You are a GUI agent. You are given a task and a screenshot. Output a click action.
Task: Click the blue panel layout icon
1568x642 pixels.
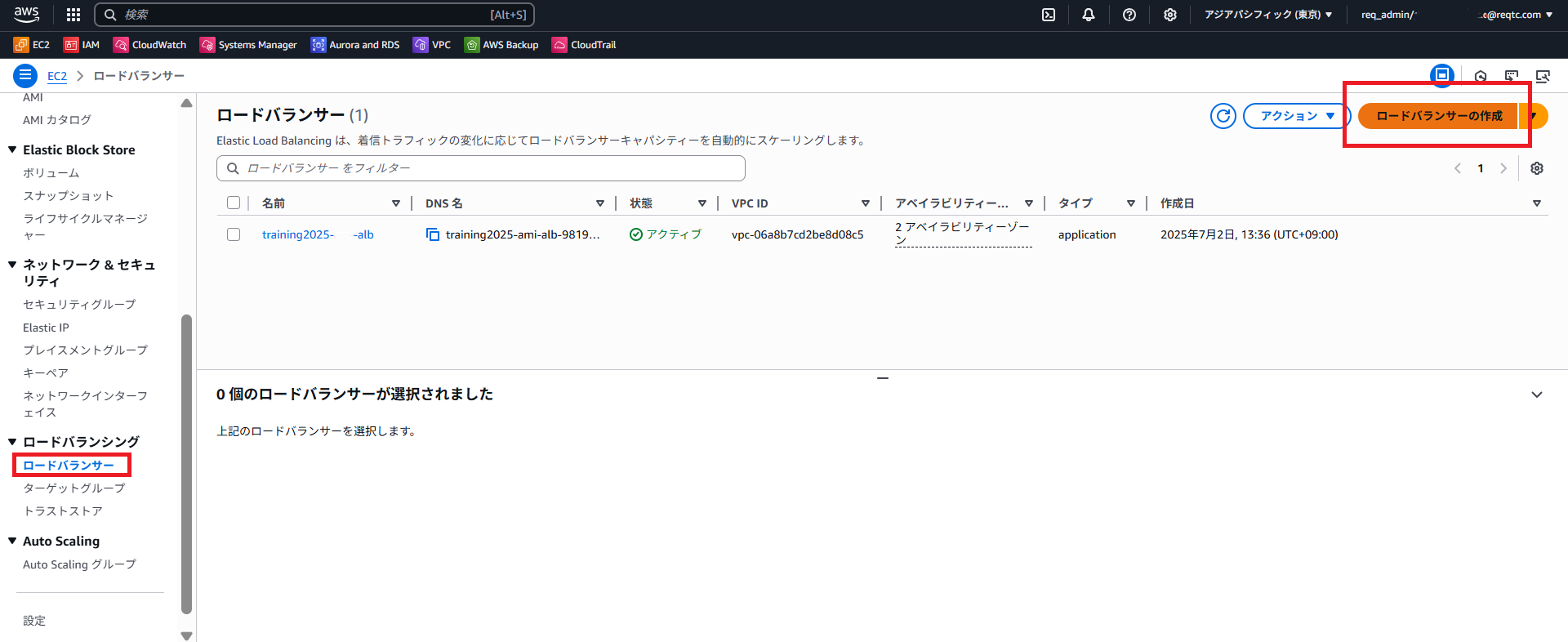pos(1442,75)
